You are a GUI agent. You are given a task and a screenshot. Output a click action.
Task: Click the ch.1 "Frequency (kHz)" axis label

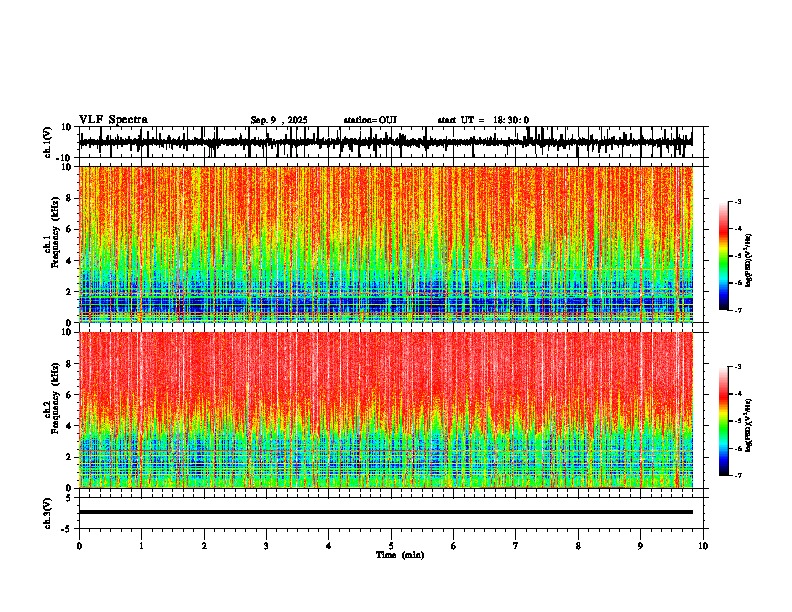pos(55,233)
